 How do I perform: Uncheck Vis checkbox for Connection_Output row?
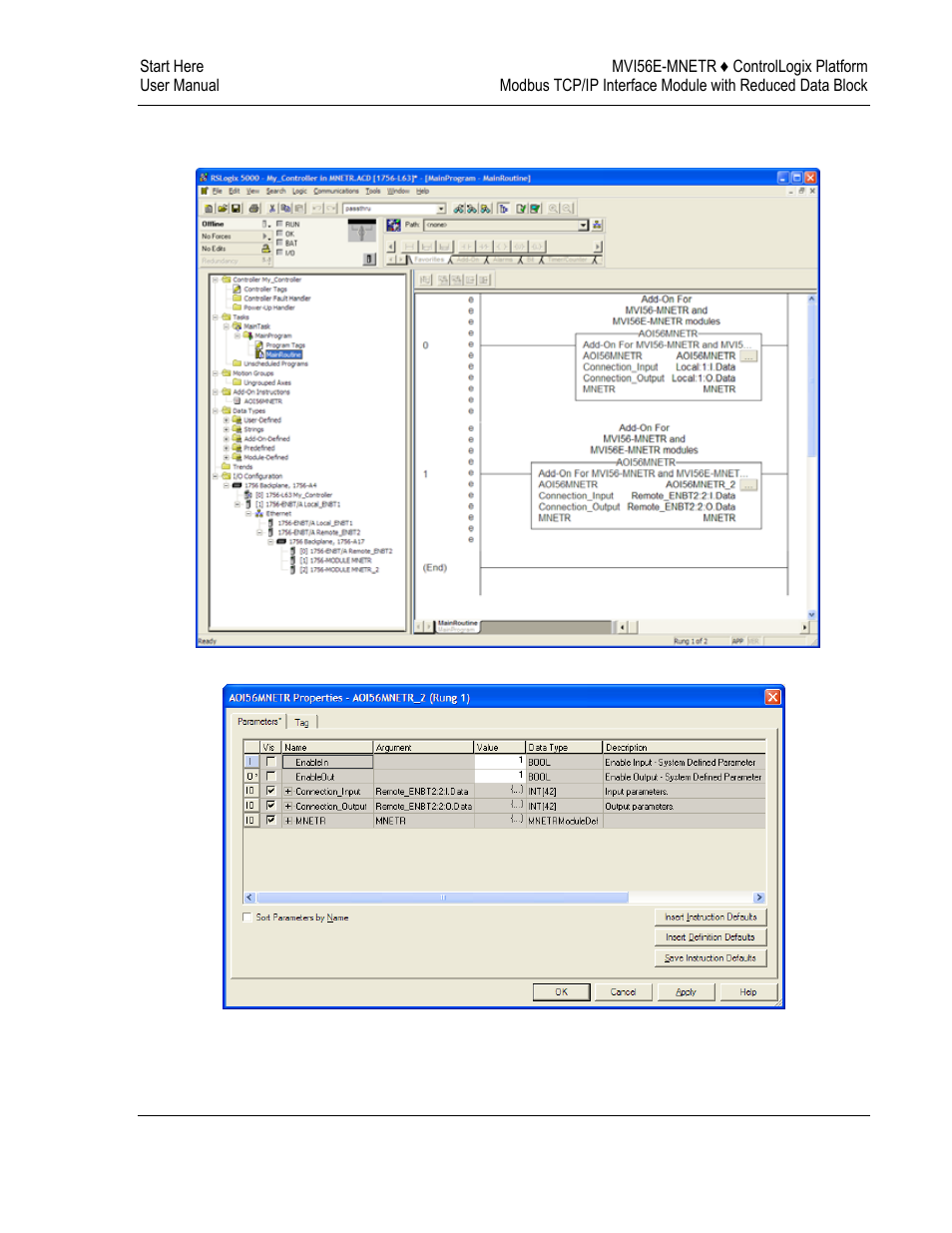click(x=270, y=806)
